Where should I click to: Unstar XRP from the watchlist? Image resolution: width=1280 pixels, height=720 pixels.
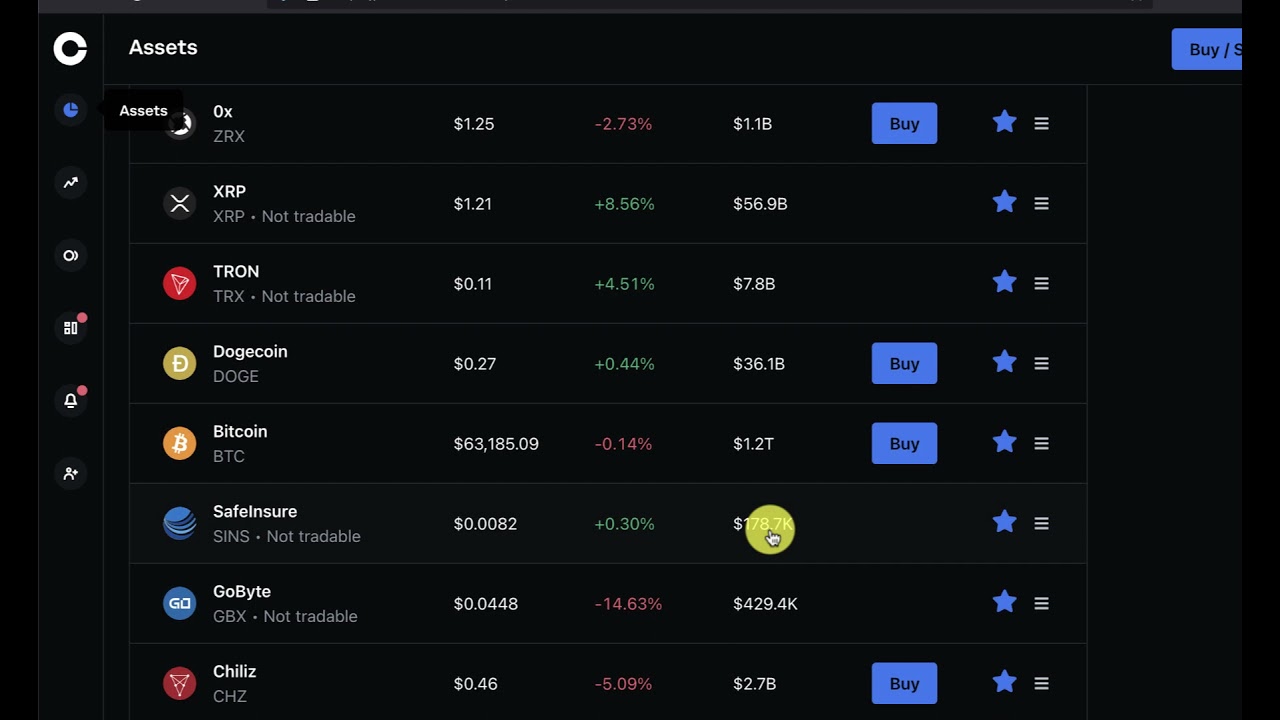(1004, 203)
